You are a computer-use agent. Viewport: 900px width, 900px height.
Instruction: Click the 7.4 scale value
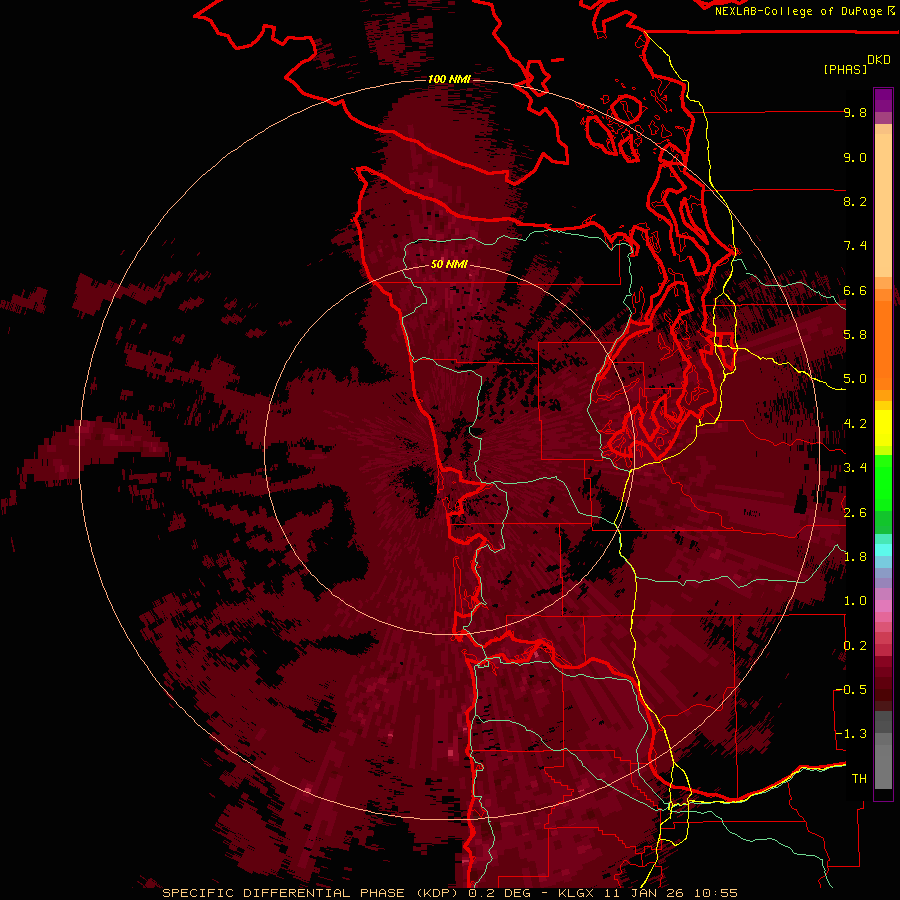click(855, 246)
